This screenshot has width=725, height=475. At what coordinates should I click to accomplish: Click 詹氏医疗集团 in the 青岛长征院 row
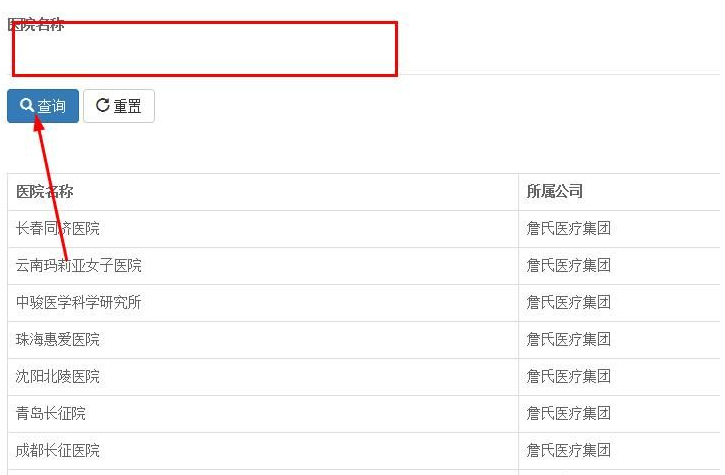click(568, 413)
